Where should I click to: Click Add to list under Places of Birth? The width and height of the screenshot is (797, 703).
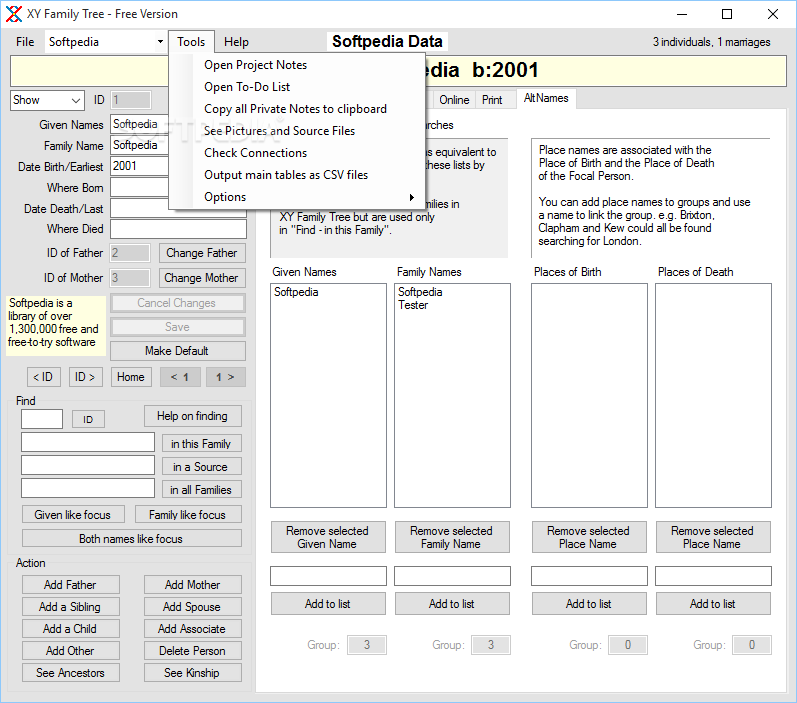[x=589, y=603]
